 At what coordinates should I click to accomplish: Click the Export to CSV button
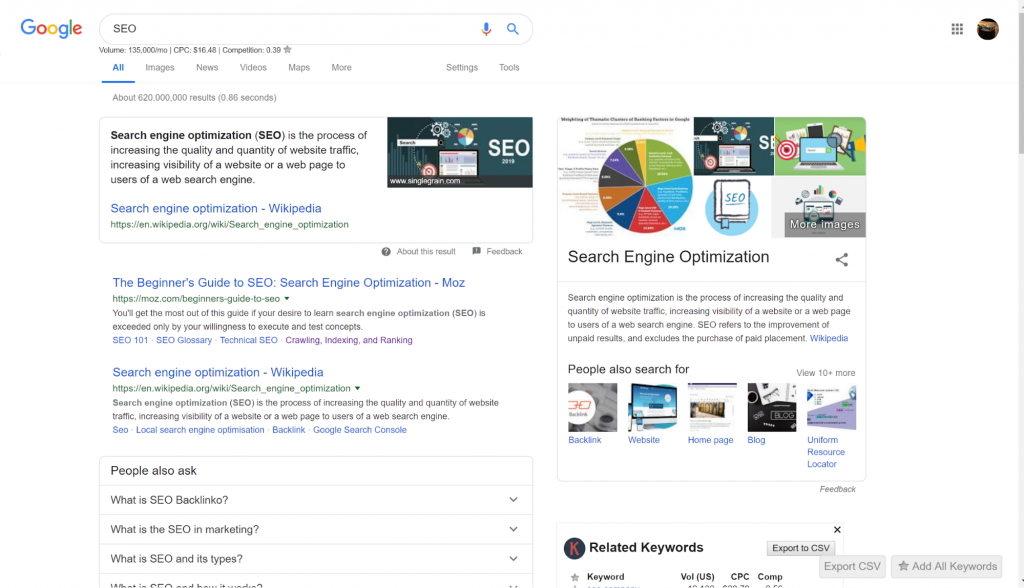point(801,548)
